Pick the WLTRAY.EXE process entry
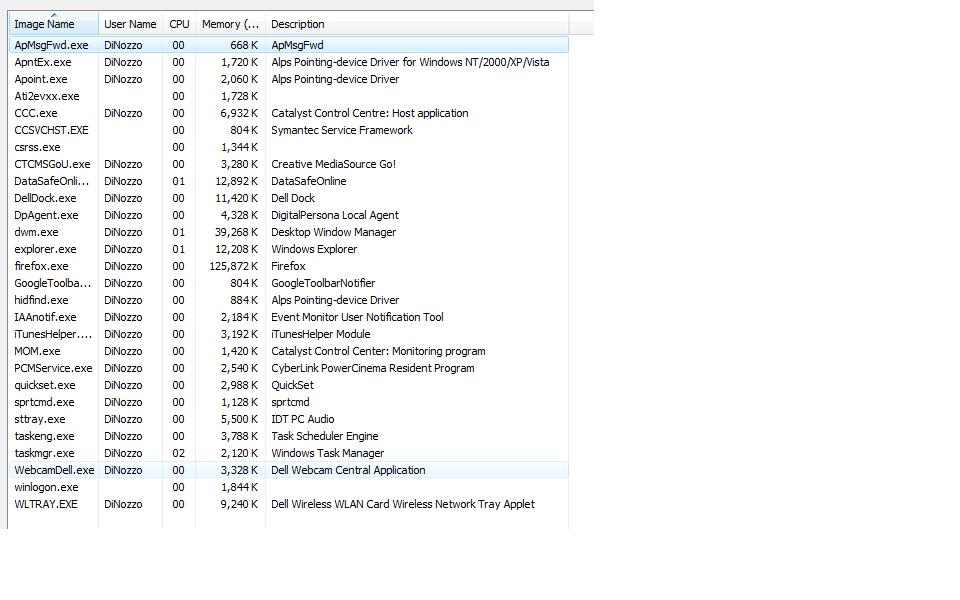Image resolution: width=960 pixels, height=600 pixels. pyautogui.click(x=46, y=504)
